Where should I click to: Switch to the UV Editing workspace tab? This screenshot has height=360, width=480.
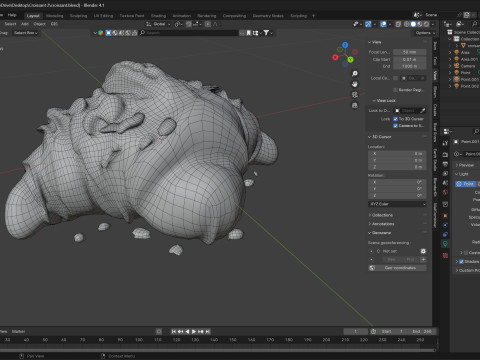(103, 16)
